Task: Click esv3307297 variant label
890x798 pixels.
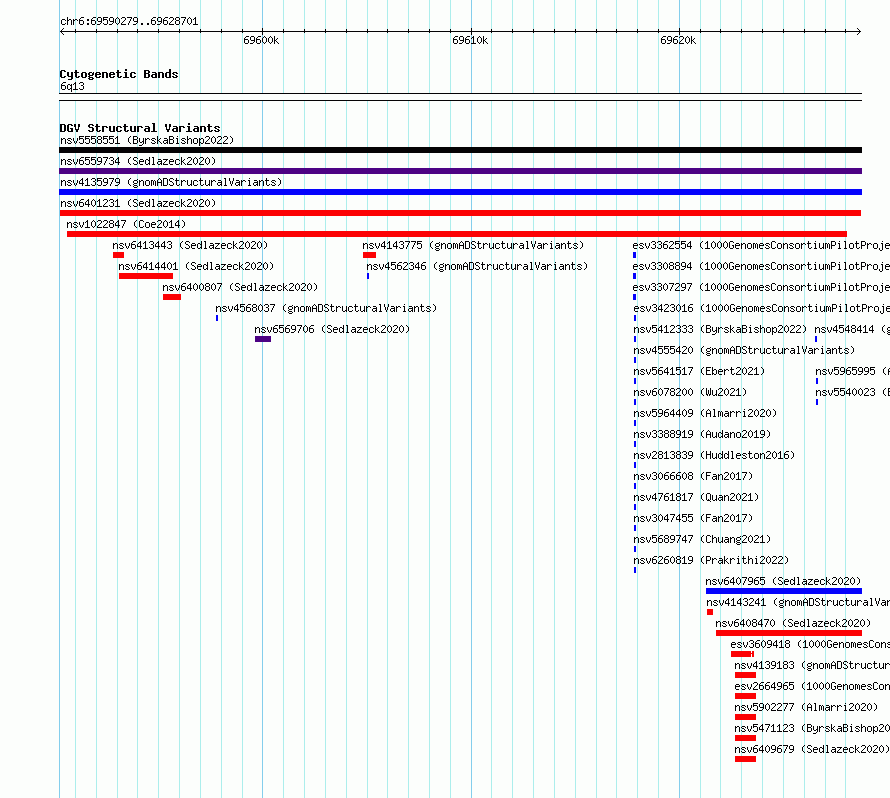Action: 761,287
